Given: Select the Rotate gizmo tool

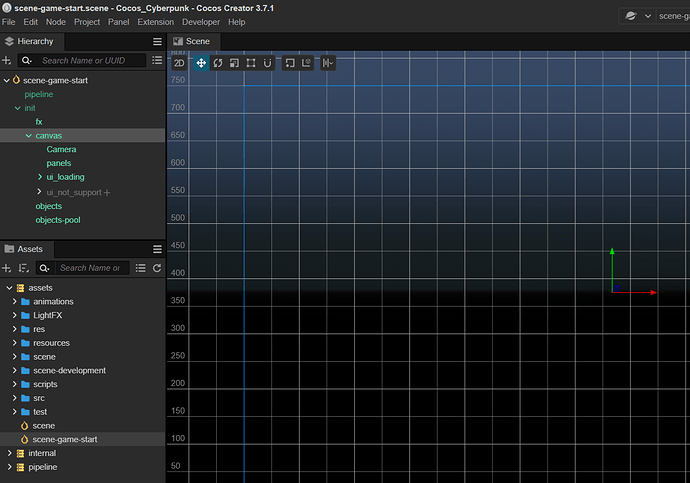Looking at the screenshot, I should point(218,63).
